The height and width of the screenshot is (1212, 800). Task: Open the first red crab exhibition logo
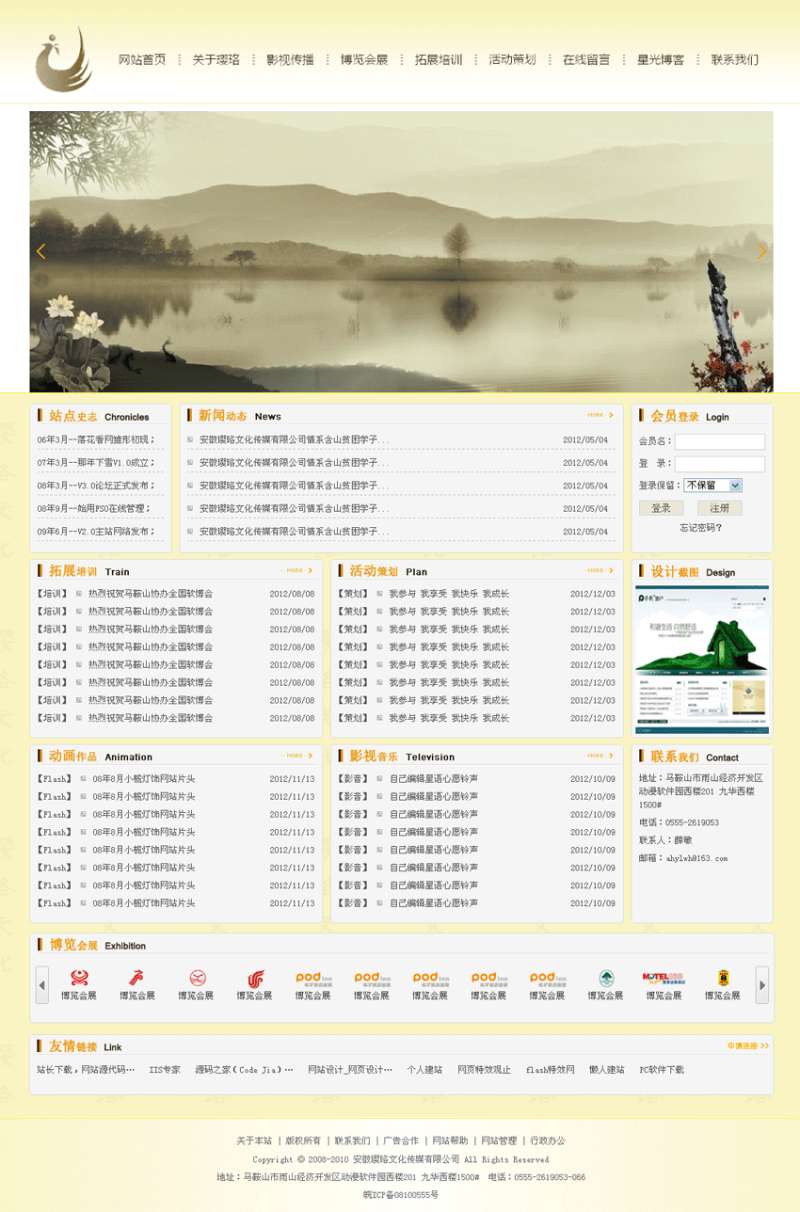79,978
